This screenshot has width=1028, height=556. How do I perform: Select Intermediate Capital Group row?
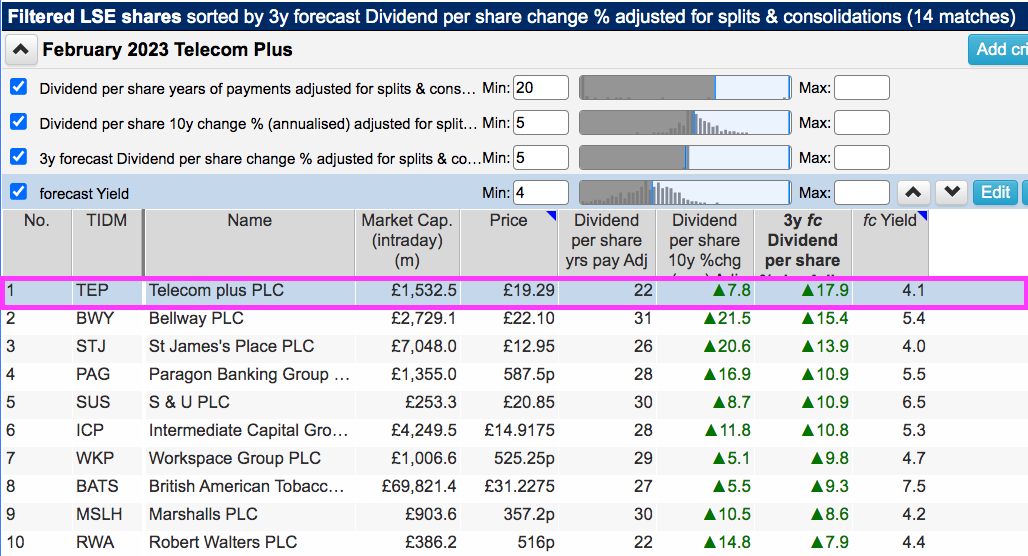click(248, 431)
